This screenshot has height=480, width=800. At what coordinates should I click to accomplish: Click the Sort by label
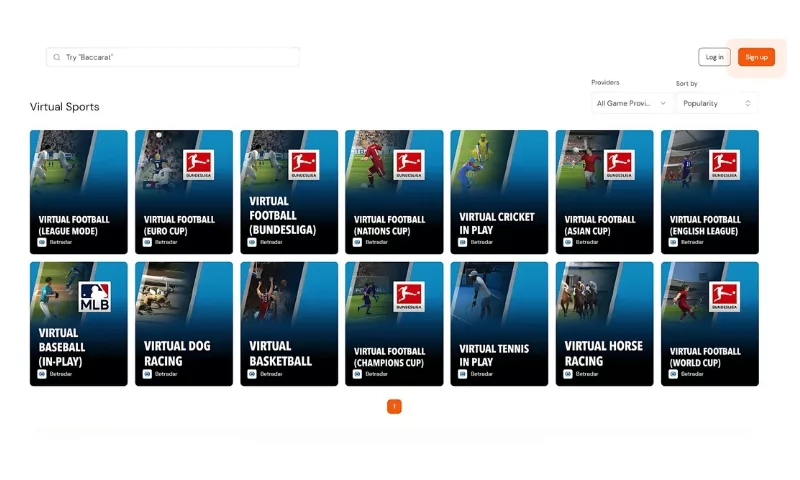click(x=687, y=83)
